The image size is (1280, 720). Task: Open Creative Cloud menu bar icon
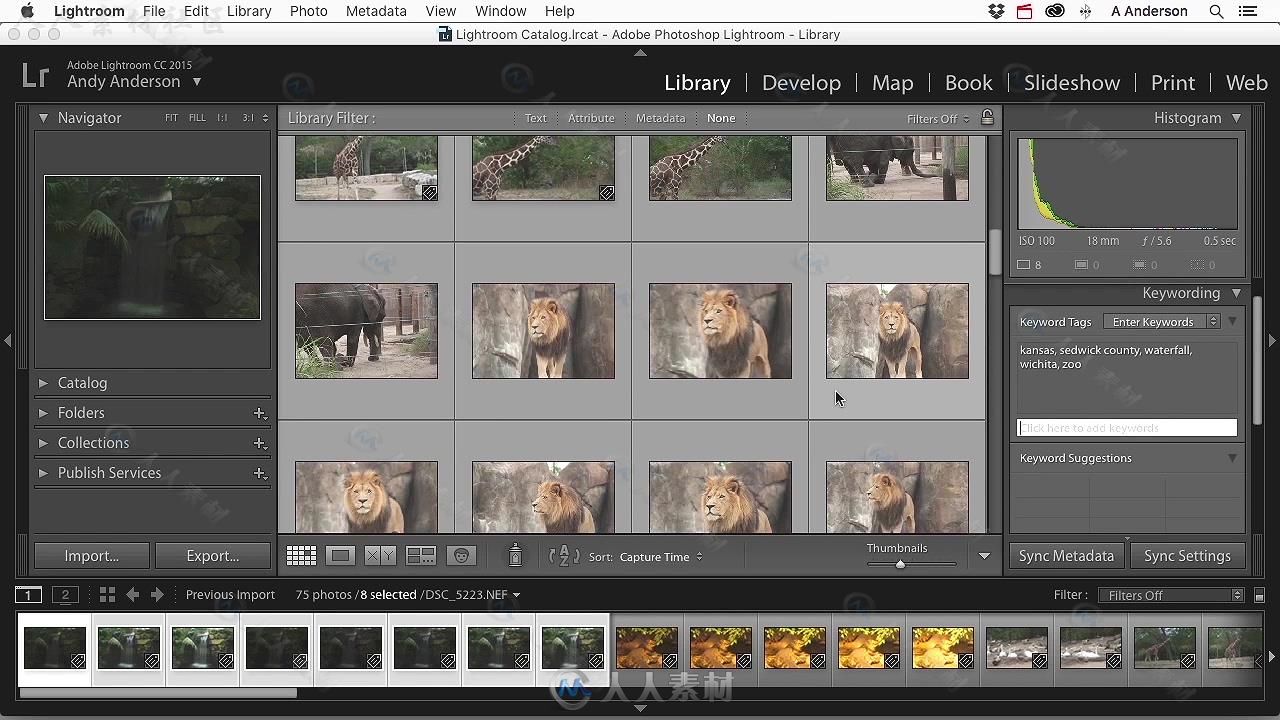[1055, 11]
